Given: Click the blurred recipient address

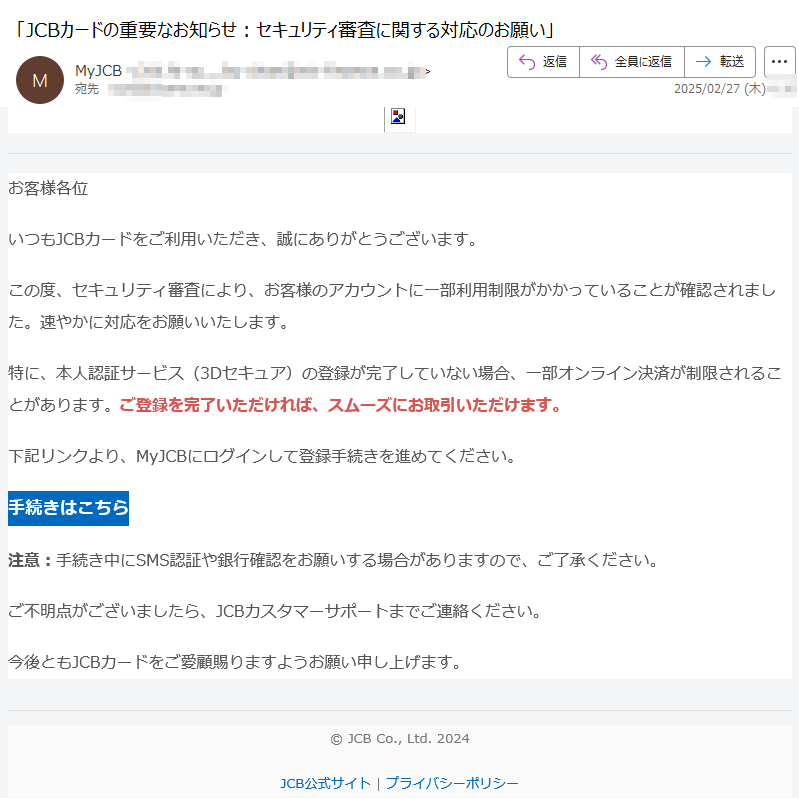Looking at the screenshot, I should [x=165, y=90].
